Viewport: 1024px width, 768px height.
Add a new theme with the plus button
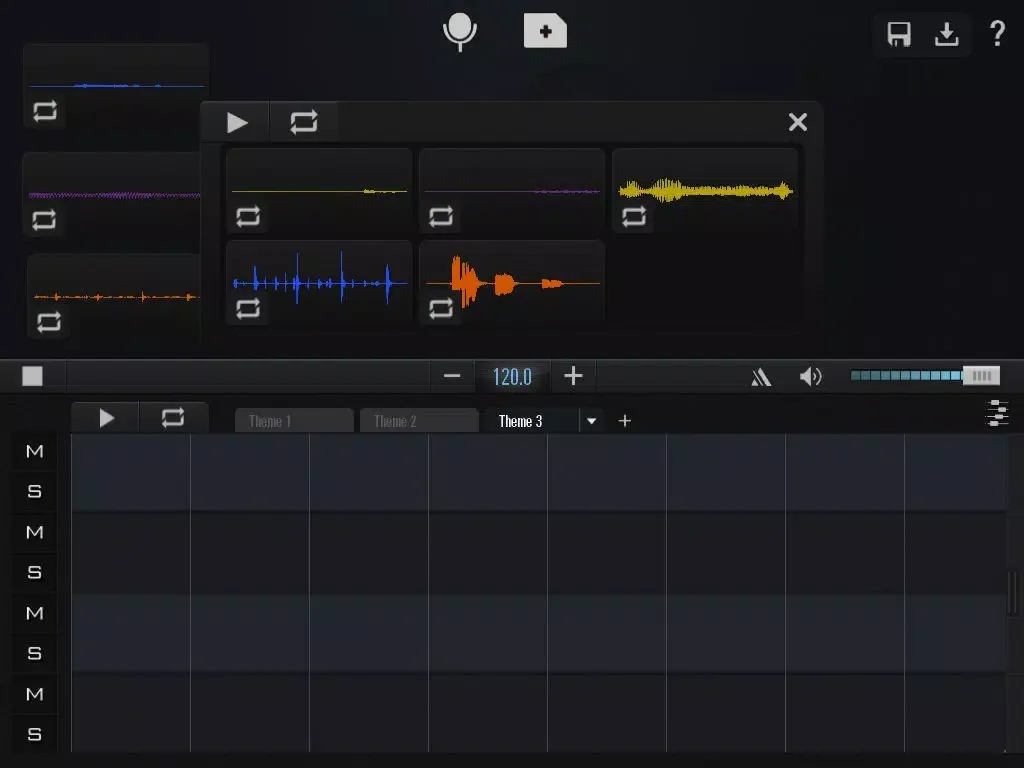click(624, 421)
